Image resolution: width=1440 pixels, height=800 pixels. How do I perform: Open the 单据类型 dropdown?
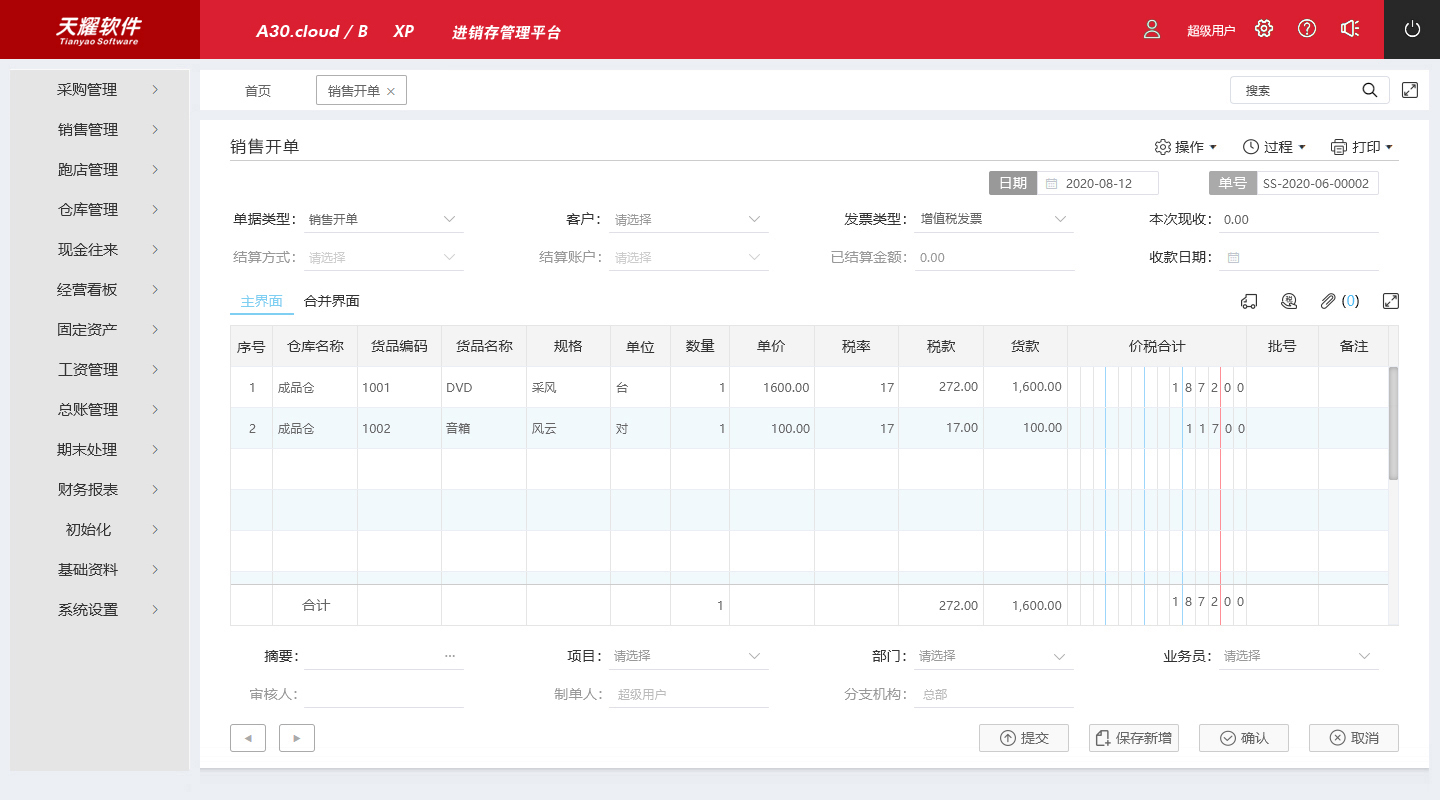[384, 219]
